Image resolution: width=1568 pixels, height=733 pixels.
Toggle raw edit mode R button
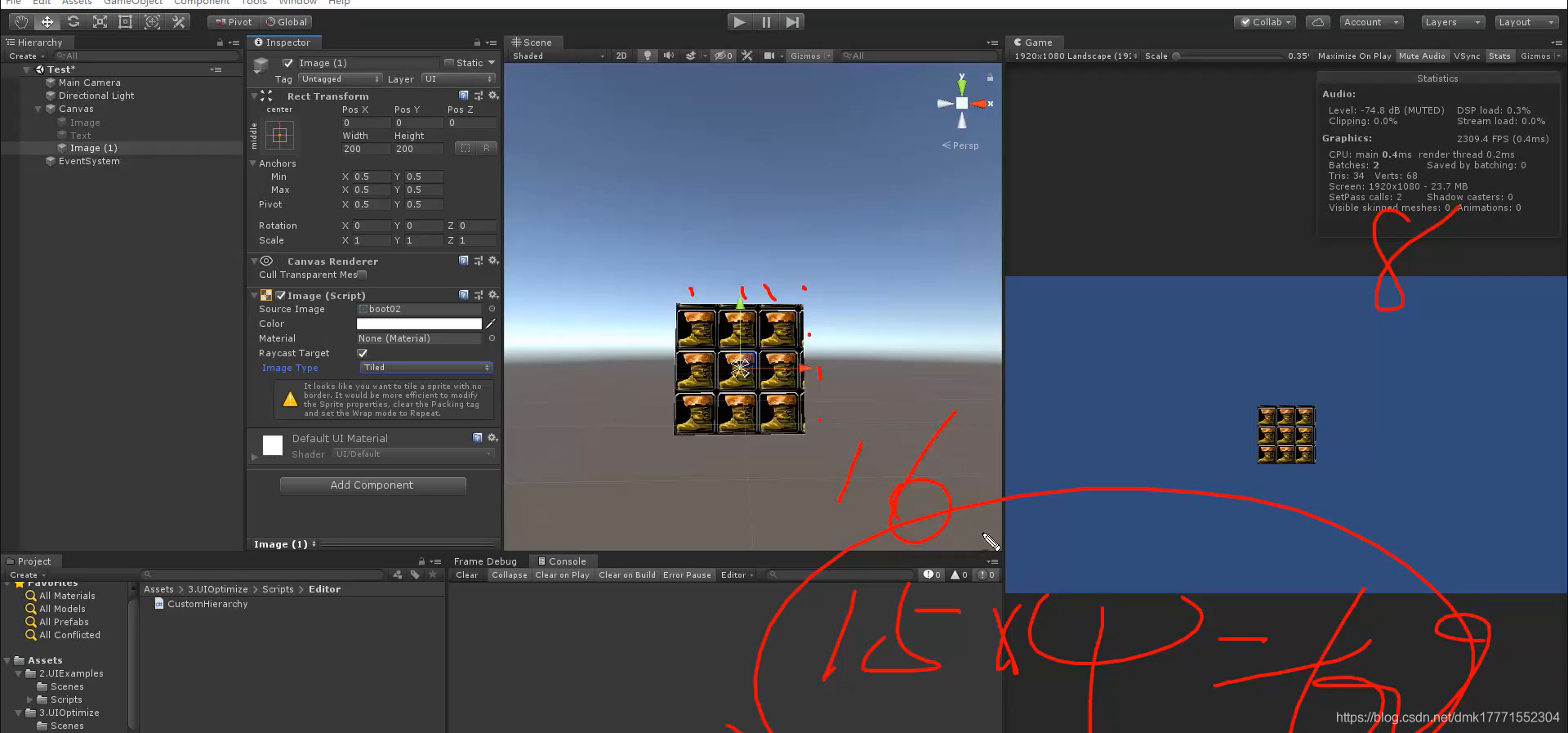(x=487, y=148)
